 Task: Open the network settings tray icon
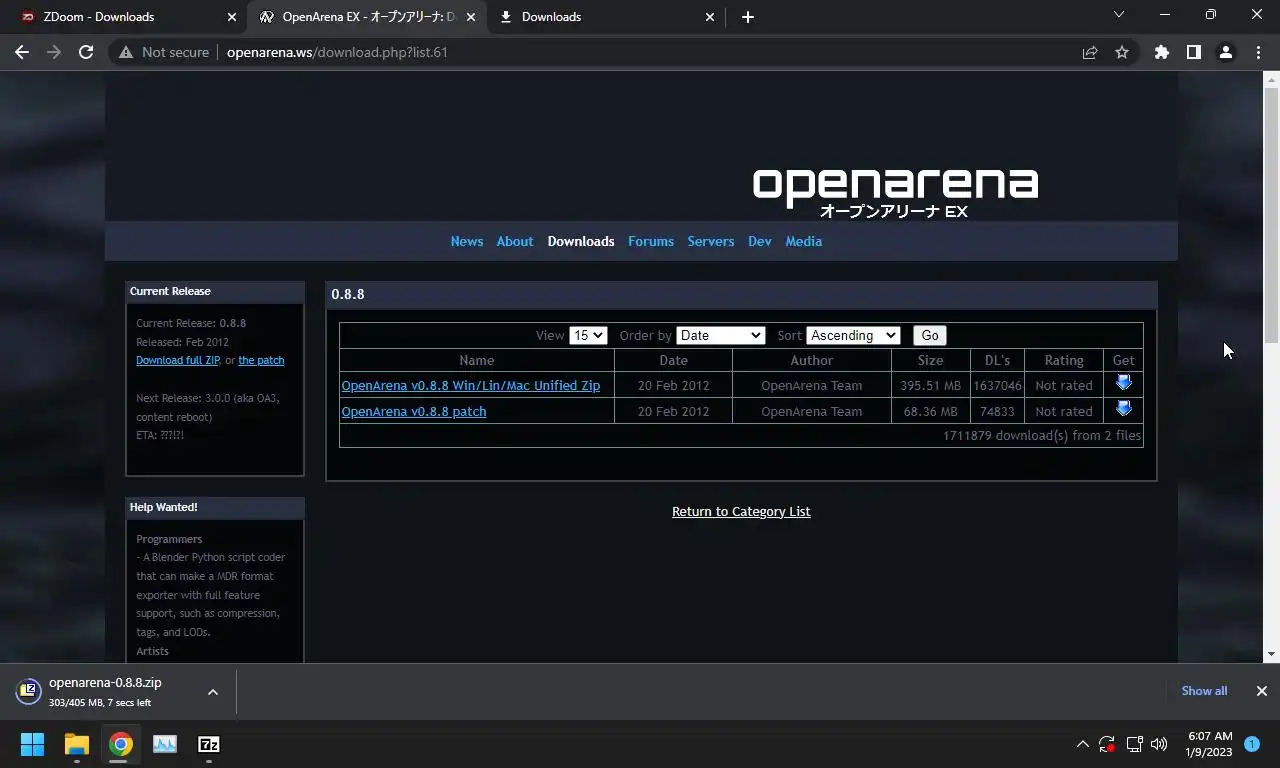coord(1134,744)
